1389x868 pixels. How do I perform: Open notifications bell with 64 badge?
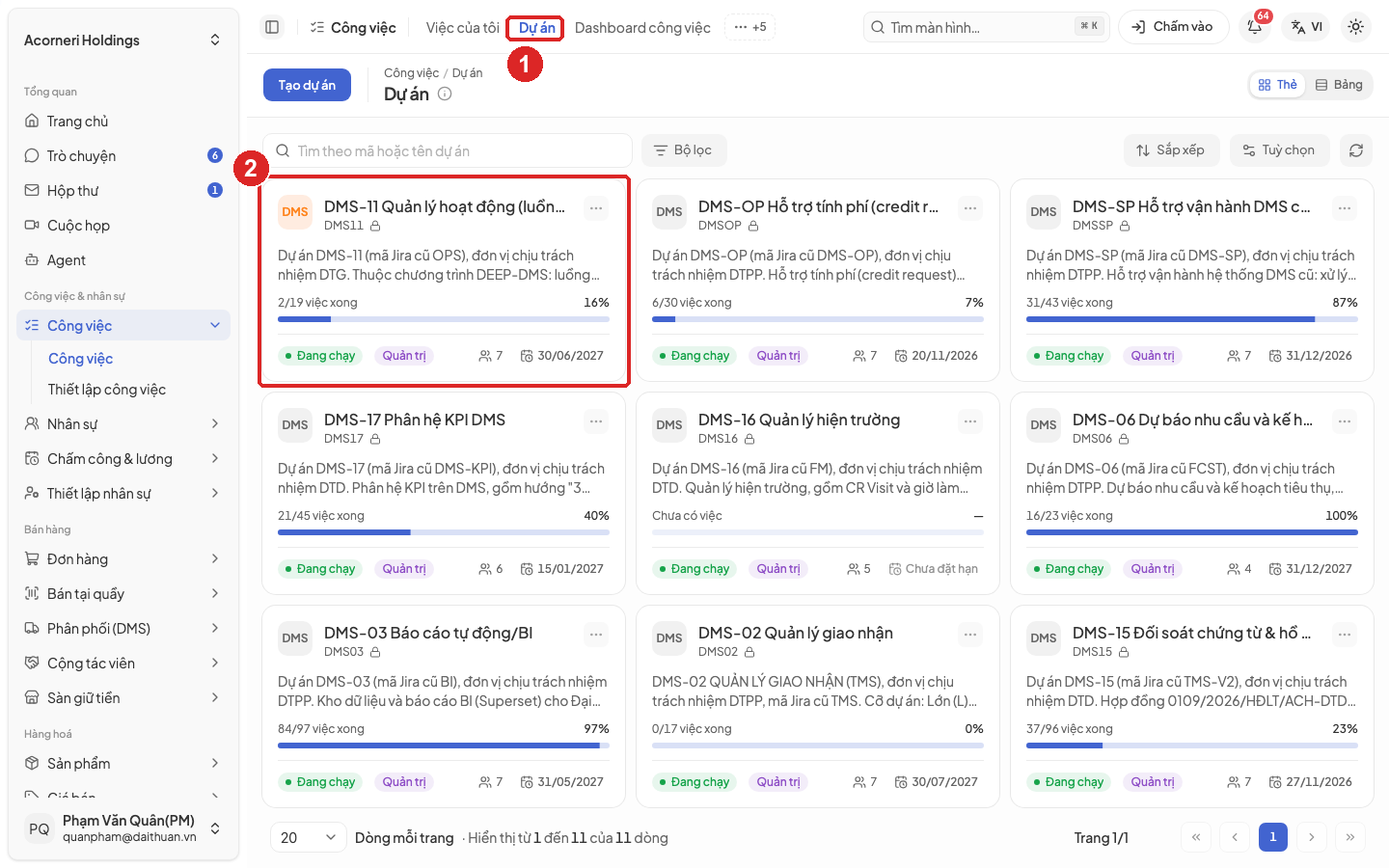click(x=1255, y=27)
